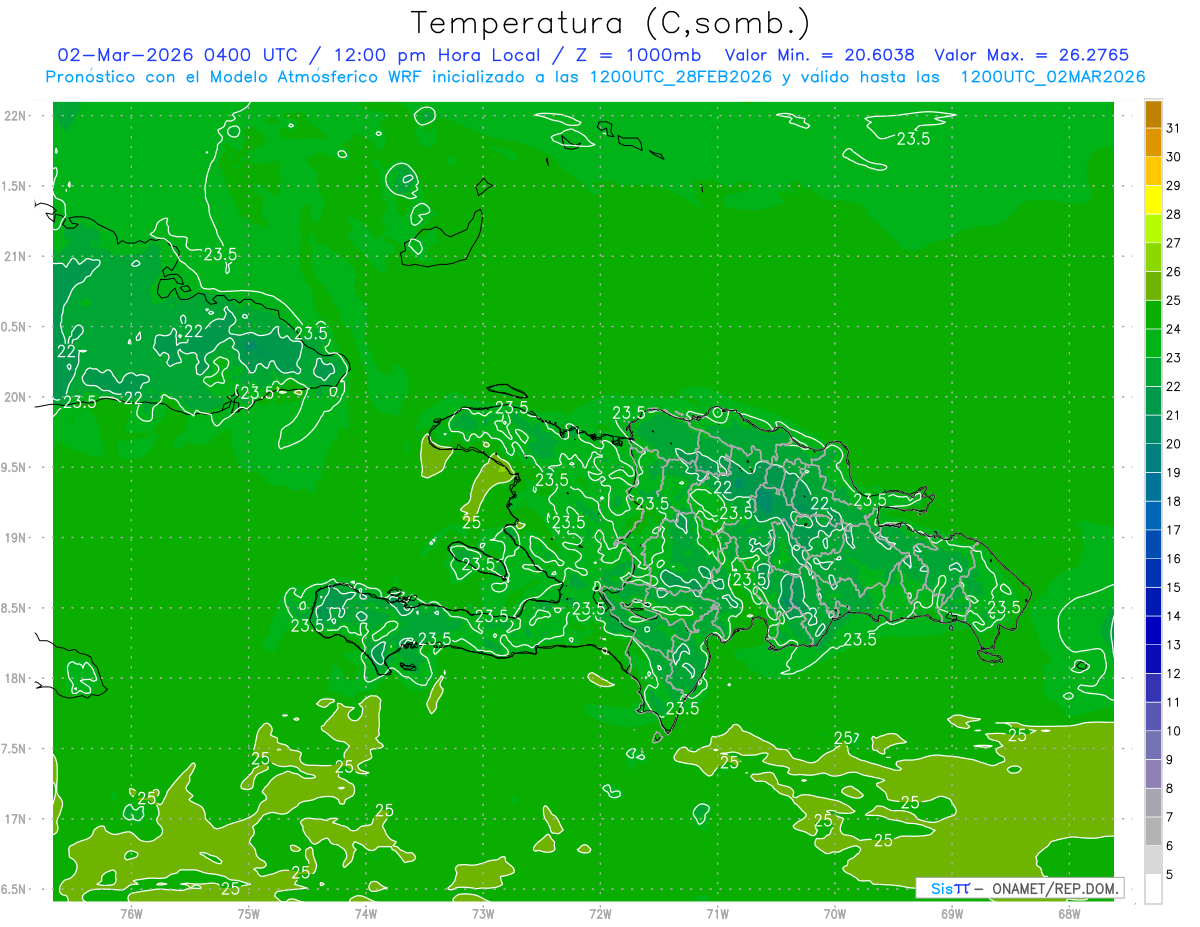The width and height of the screenshot is (1200, 927).
Task: Click the '26' colorbar label
Action: click(1174, 271)
